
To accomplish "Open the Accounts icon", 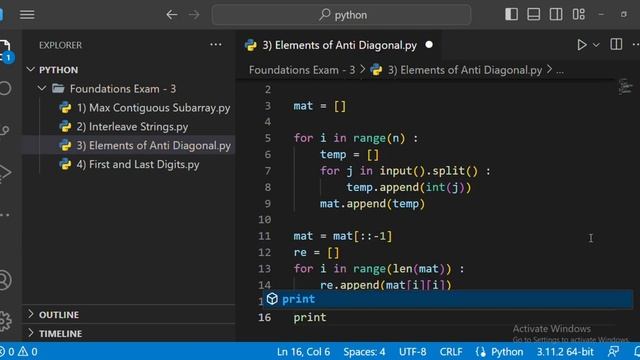I will [x=5, y=280].
